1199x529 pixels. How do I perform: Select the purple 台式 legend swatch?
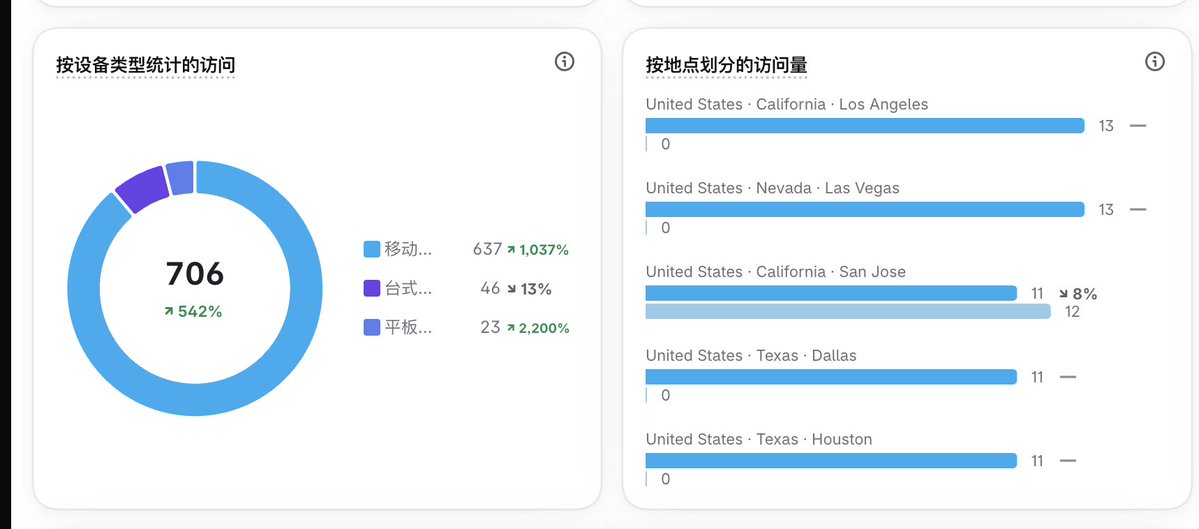pyautogui.click(x=372, y=288)
